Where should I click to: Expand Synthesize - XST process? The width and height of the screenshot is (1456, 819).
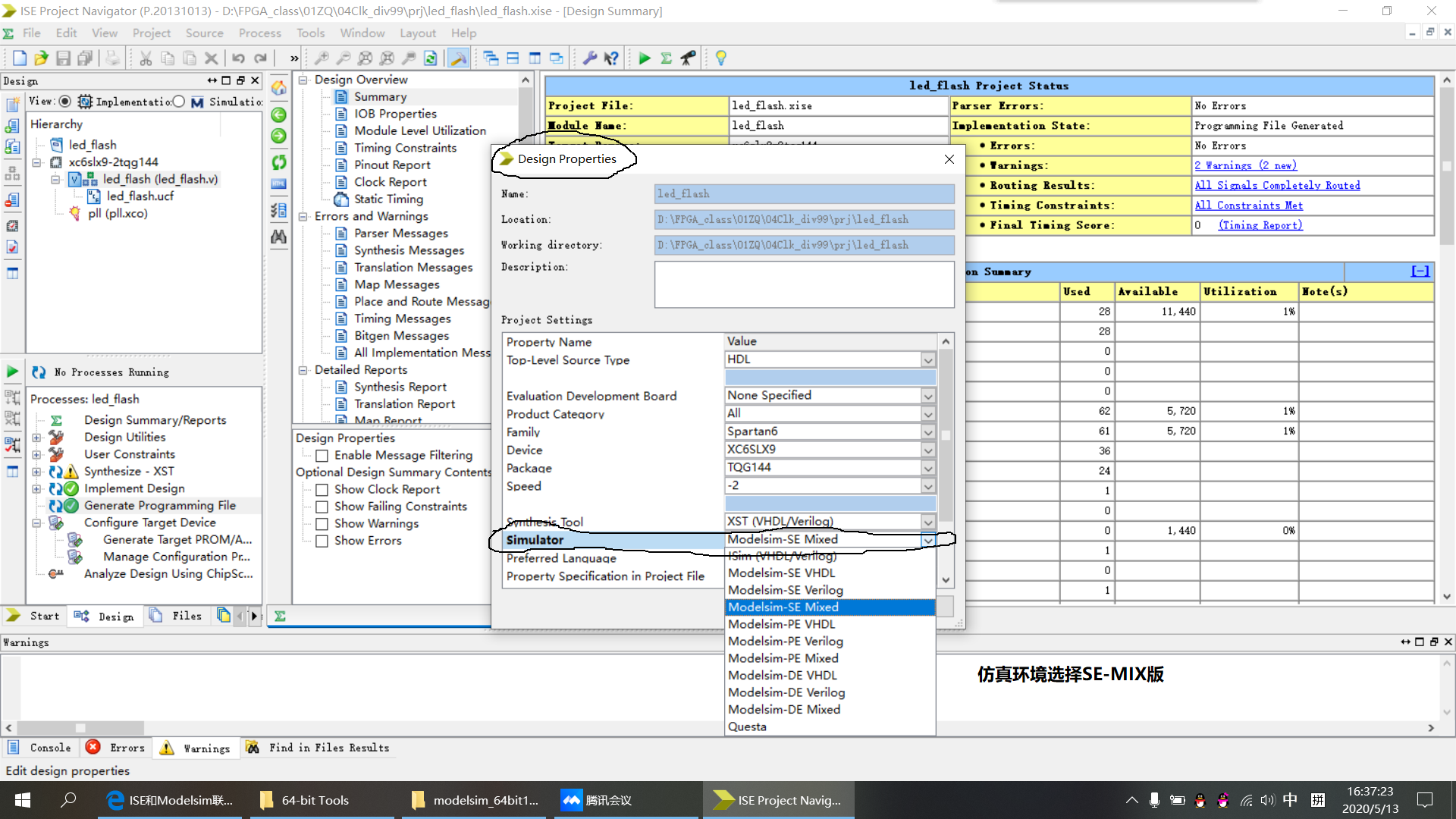[36, 472]
